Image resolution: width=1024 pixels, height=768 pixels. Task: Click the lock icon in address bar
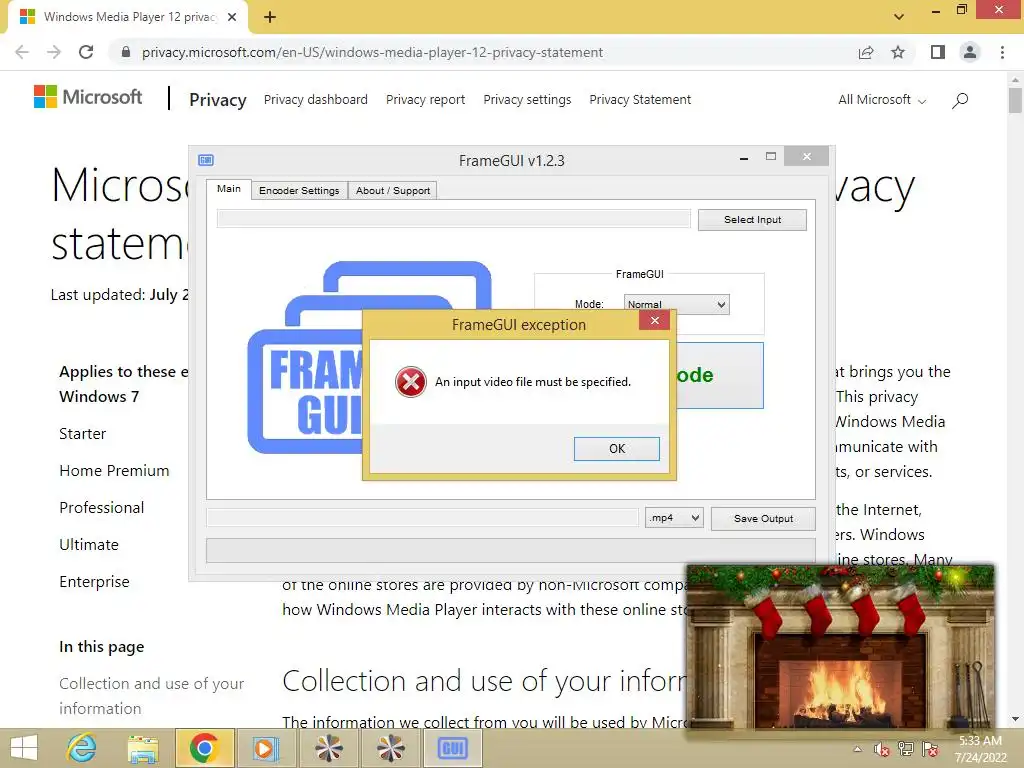point(126,52)
